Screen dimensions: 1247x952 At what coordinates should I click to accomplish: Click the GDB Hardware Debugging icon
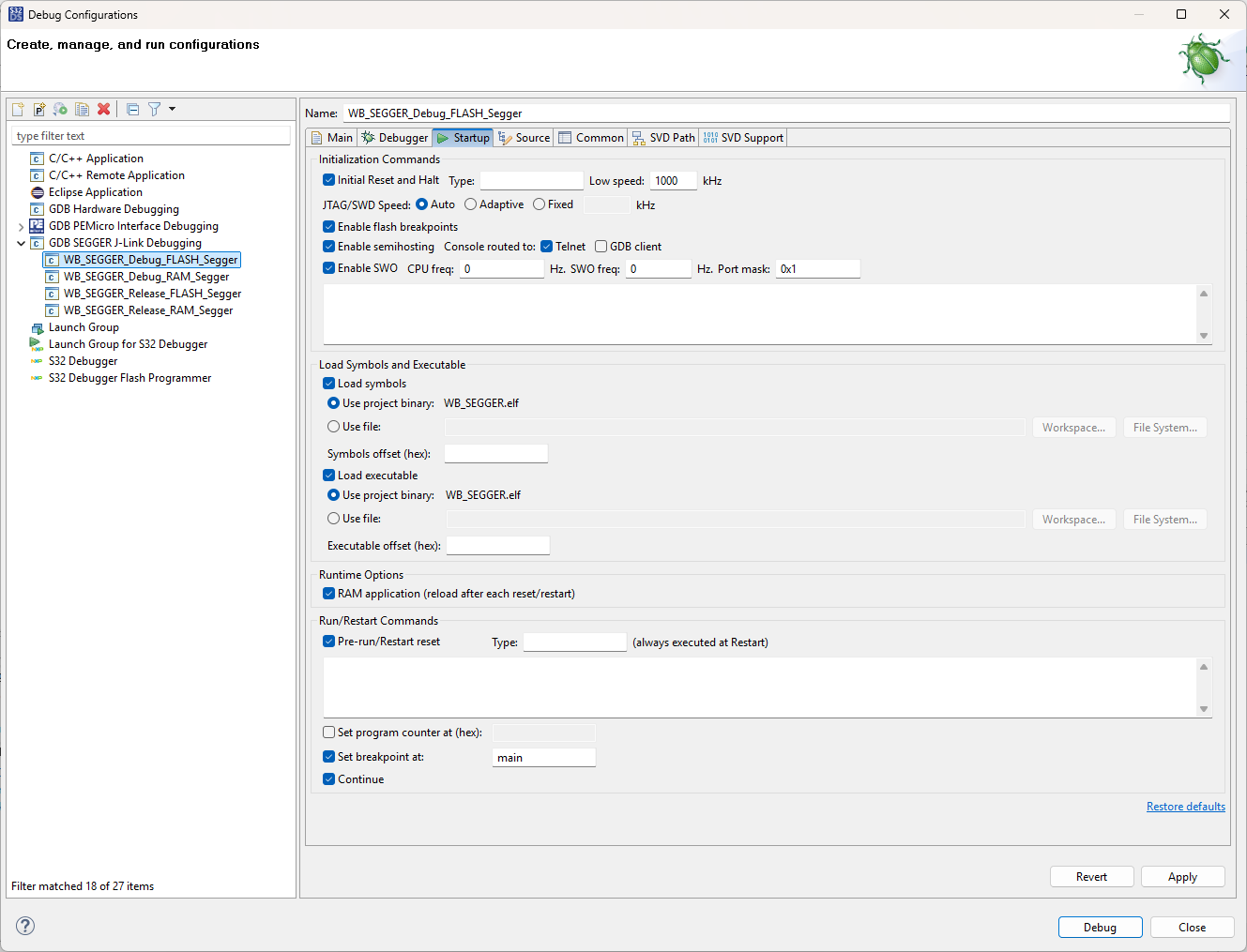coord(38,209)
